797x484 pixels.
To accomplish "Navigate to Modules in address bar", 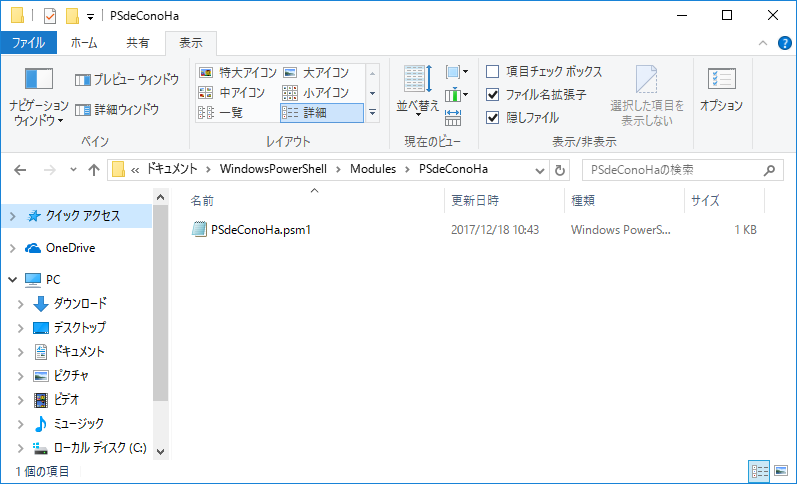I will (x=373, y=169).
